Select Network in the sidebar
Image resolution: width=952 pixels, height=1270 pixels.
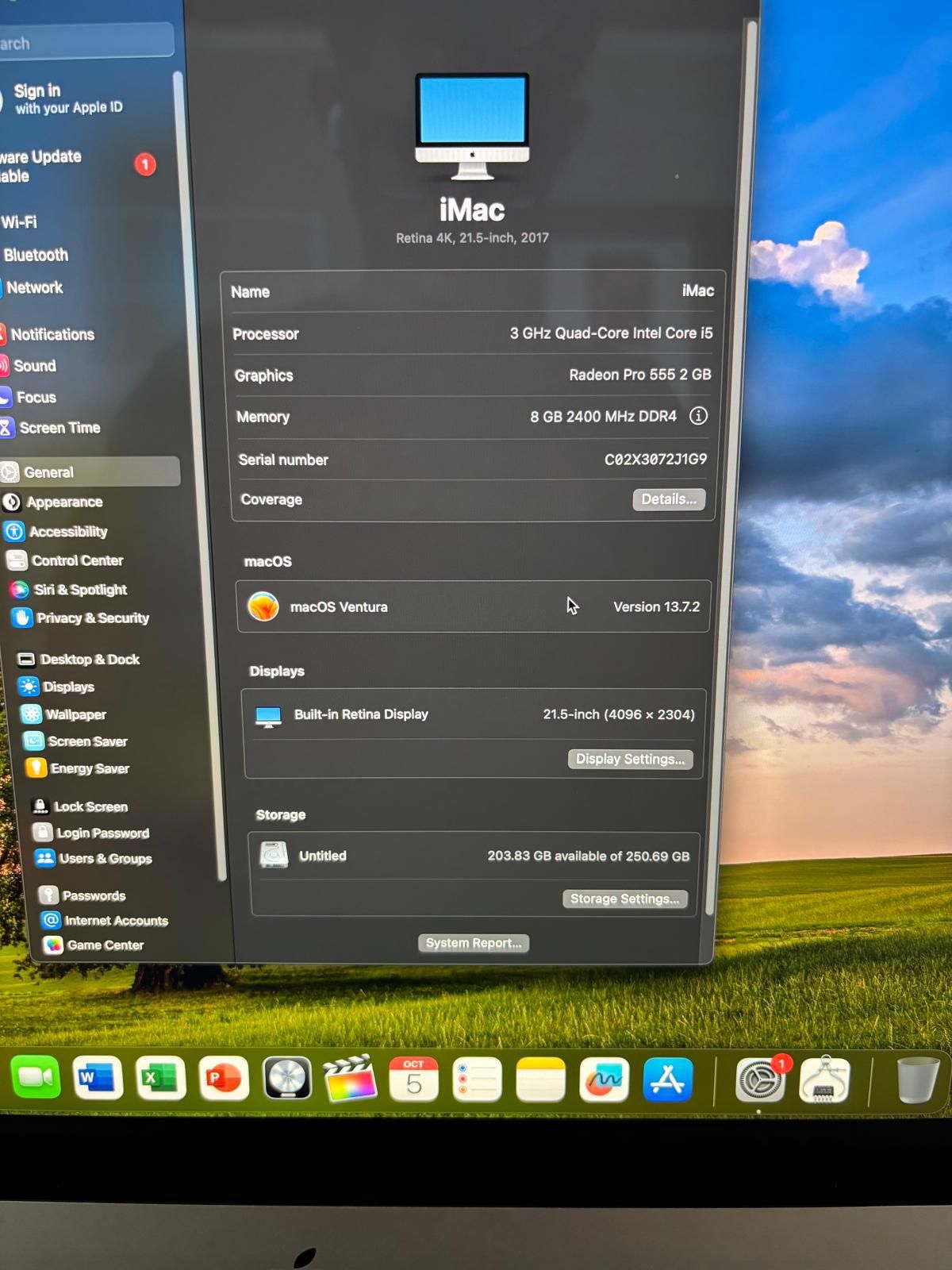[33, 287]
